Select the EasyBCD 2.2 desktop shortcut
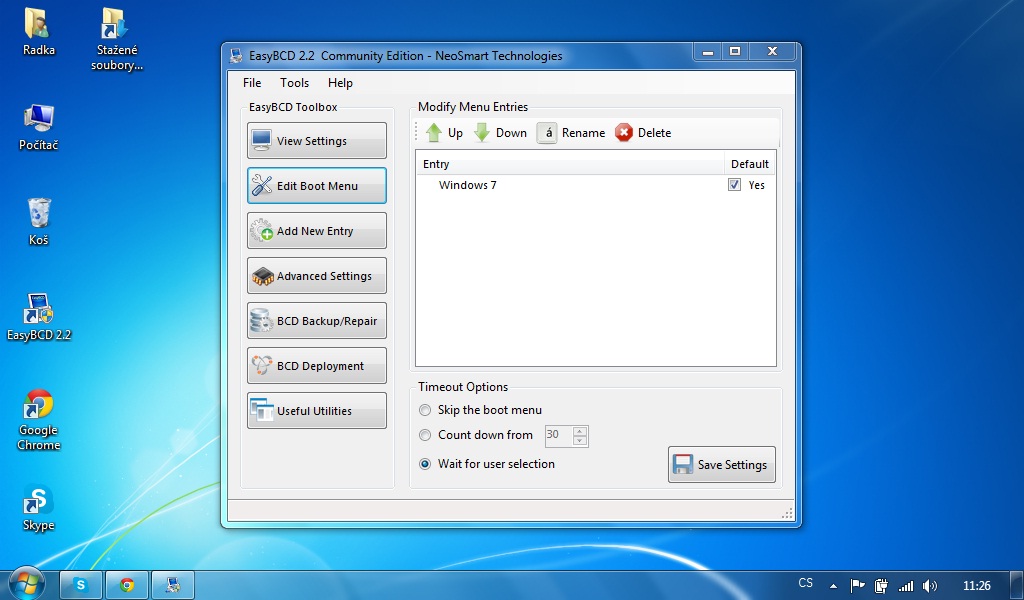This screenshot has width=1024, height=600. (39, 317)
